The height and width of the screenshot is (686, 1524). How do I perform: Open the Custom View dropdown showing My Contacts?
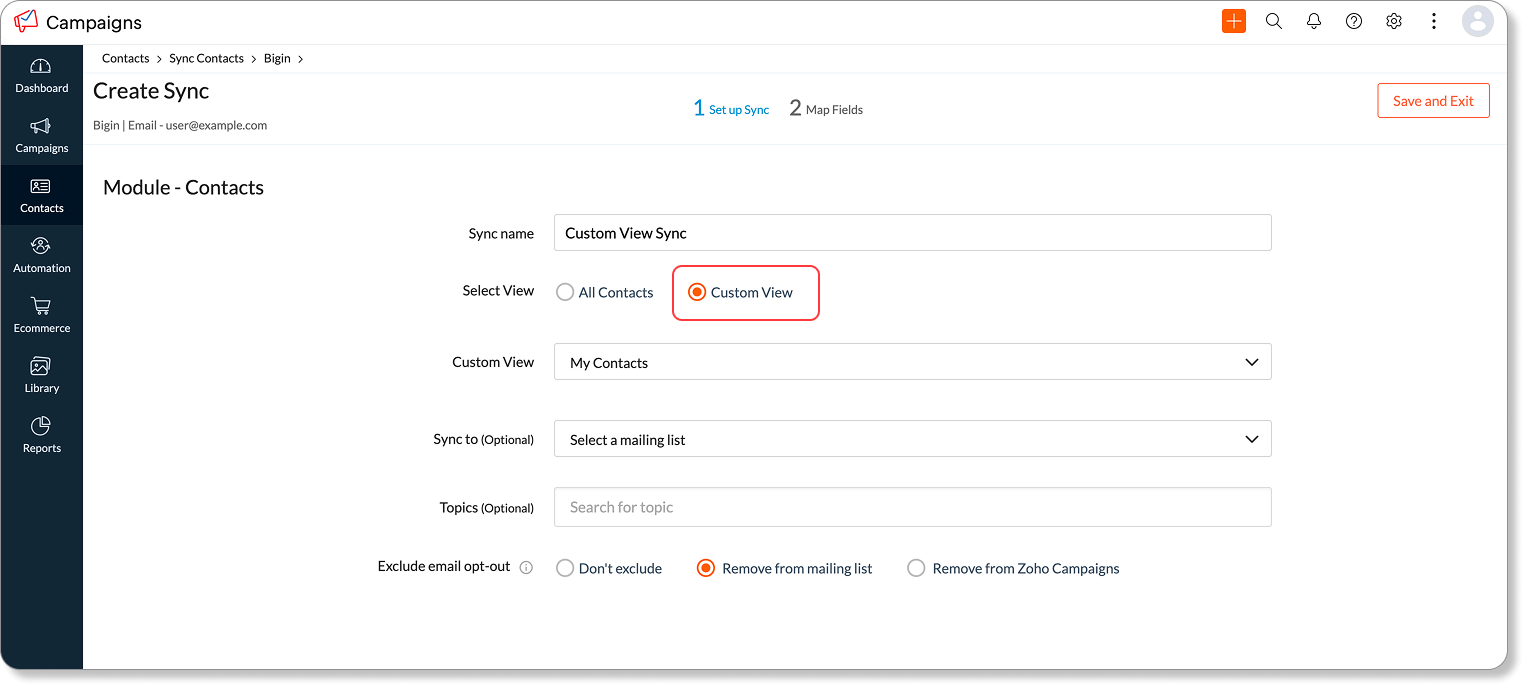[912, 362]
